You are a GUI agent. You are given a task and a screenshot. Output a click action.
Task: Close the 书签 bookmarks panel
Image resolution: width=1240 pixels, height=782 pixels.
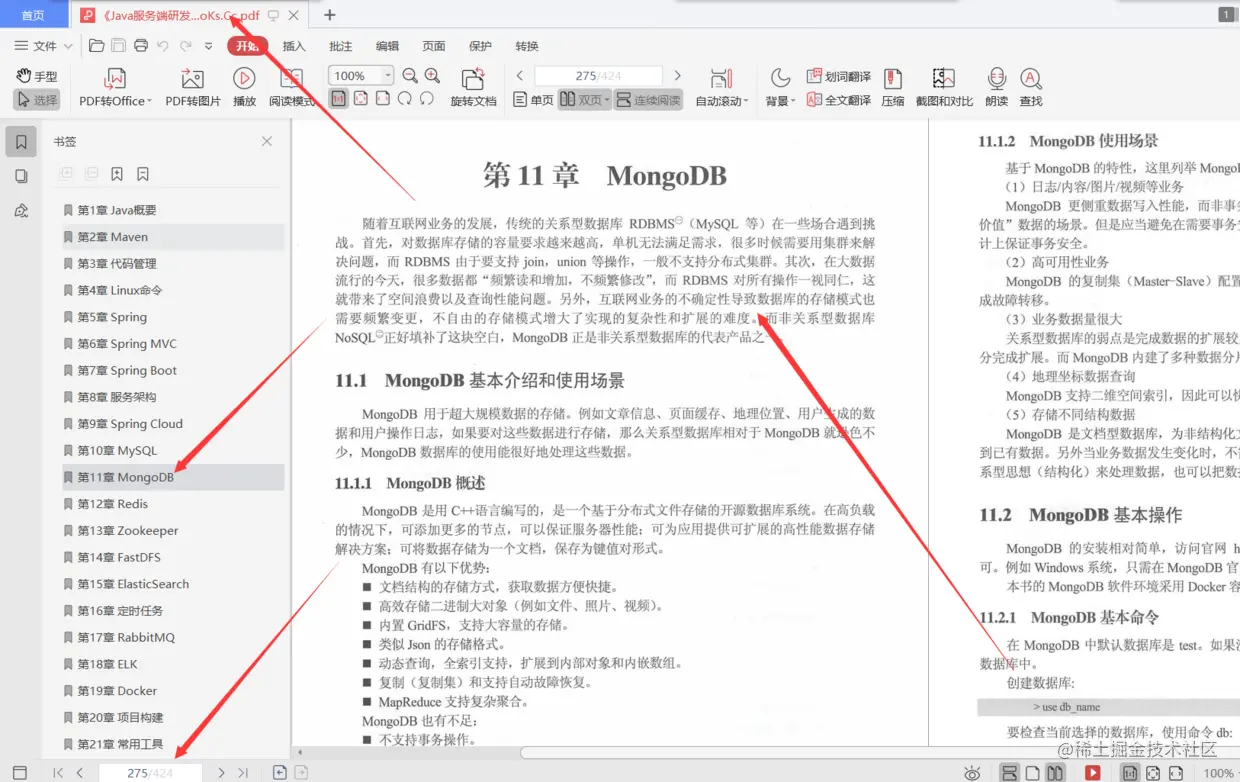click(267, 142)
